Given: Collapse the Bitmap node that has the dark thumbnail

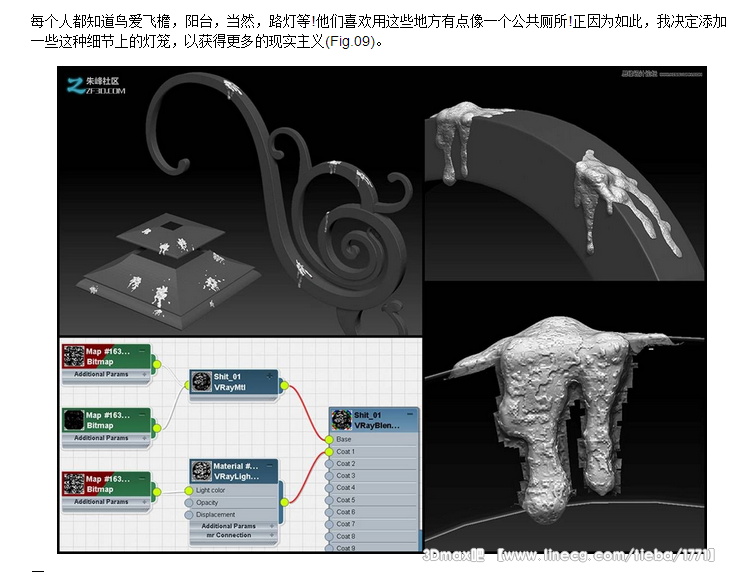Looking at the screenshot, I should [x=142, y=415].
